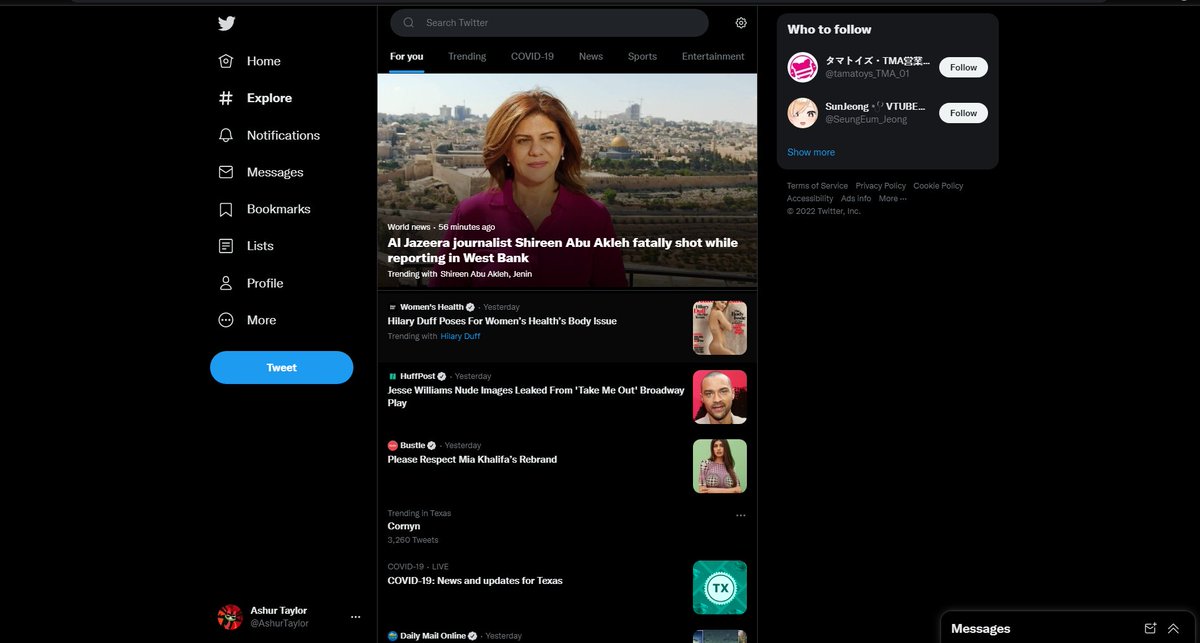Open Bookmarks in the left navigation
Image resolution: width=1200 pixels, height=643 pixels.
[265, 209]
